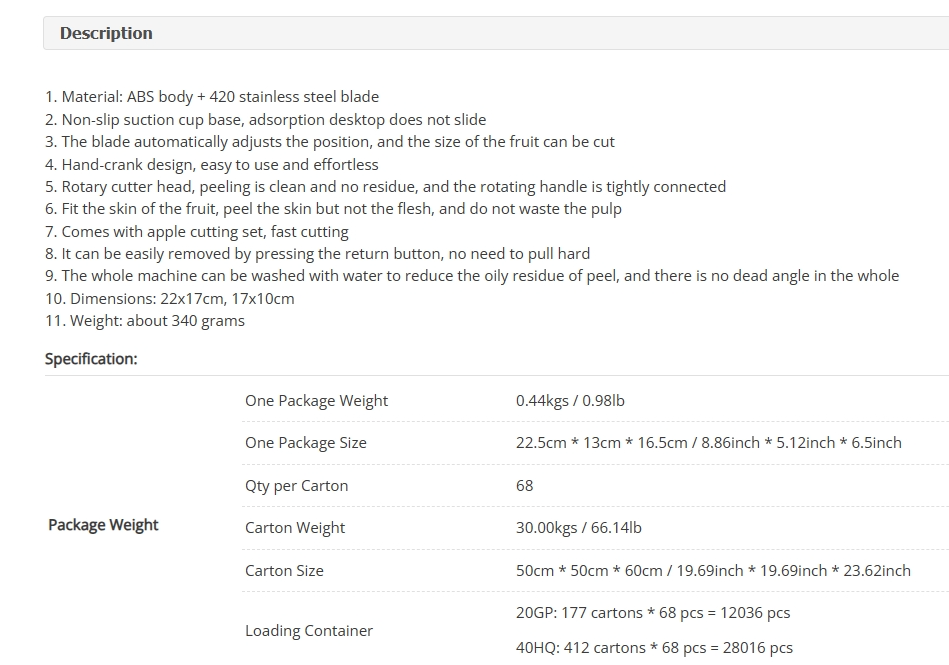Select the Loading Container label
Viewport: 949px width, 665px height.
coord(309,631)
